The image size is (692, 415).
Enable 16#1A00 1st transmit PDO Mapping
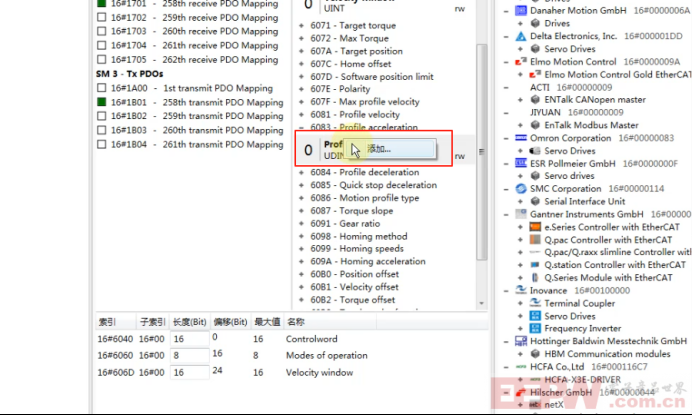[102, 88]
